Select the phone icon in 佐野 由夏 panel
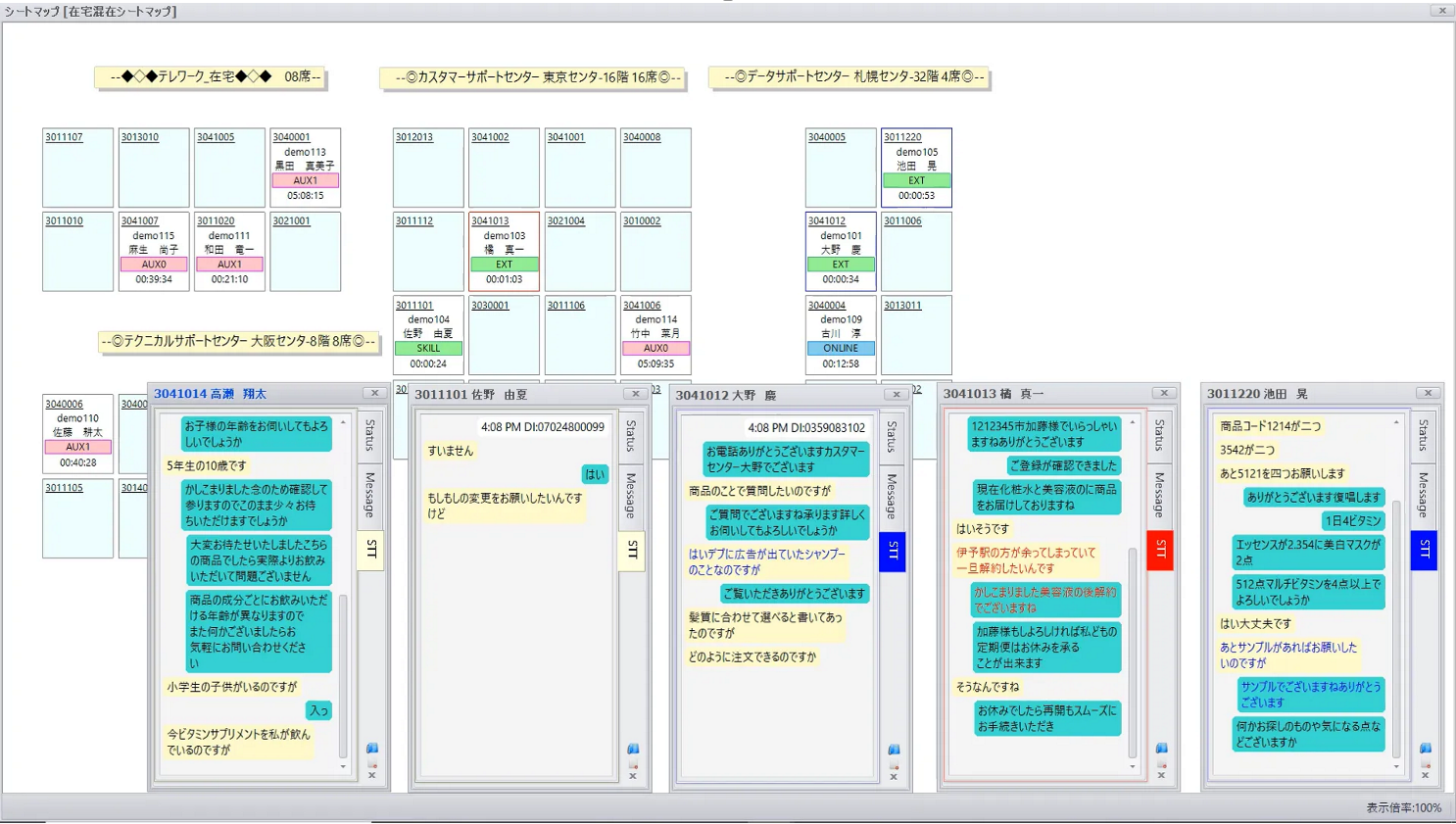 [632, 748]
